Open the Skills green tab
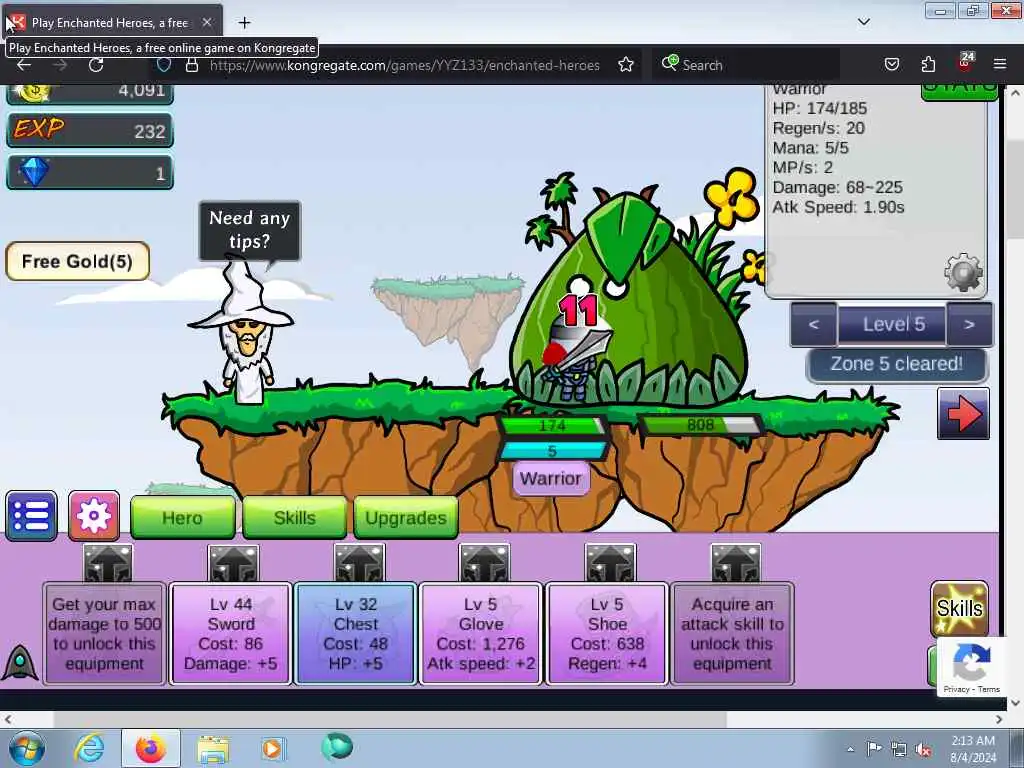The height and width of the screenshot is (768, 1024). 295,518
